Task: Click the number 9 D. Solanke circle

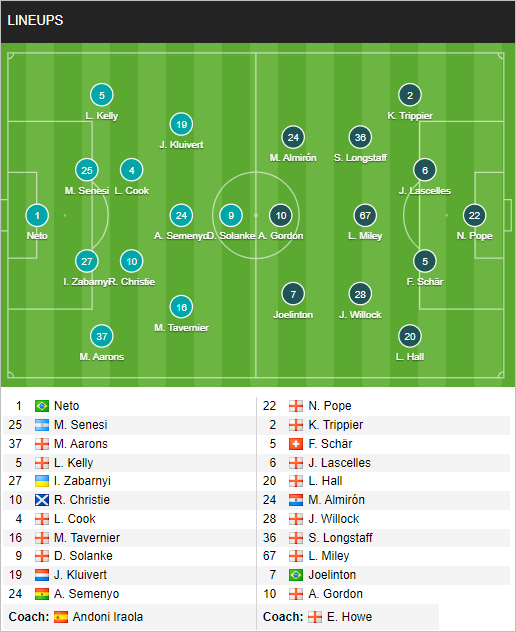Action: tap(231, 215)
